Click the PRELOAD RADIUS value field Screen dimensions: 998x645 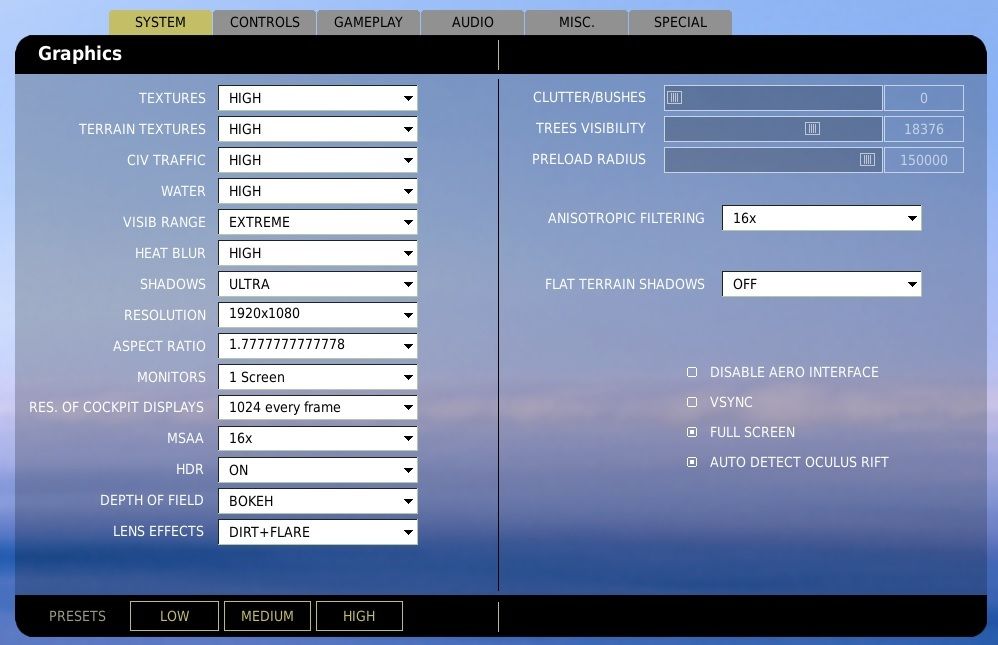point(923,160)
